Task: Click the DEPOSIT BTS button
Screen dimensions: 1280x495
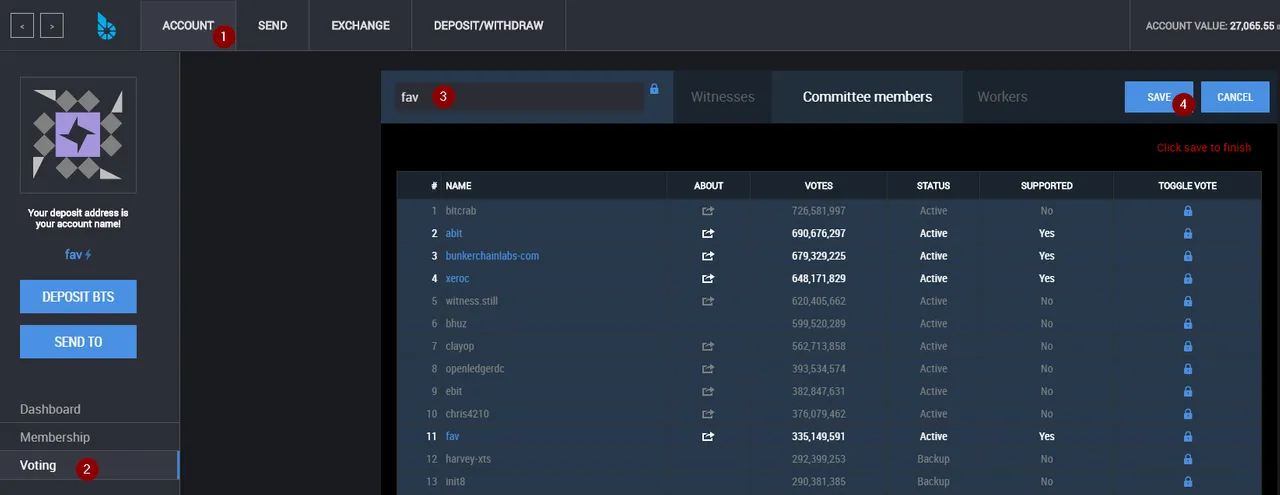Action: 78,297
